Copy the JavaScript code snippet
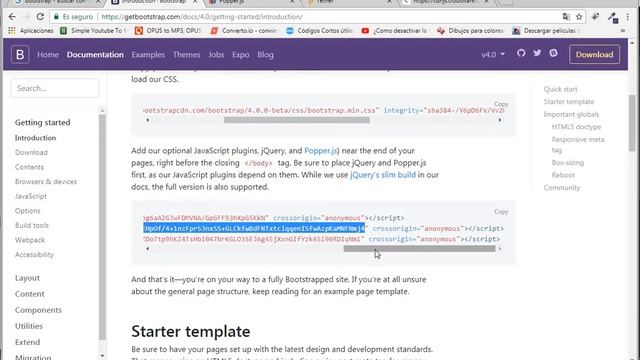 pos(501,211)
